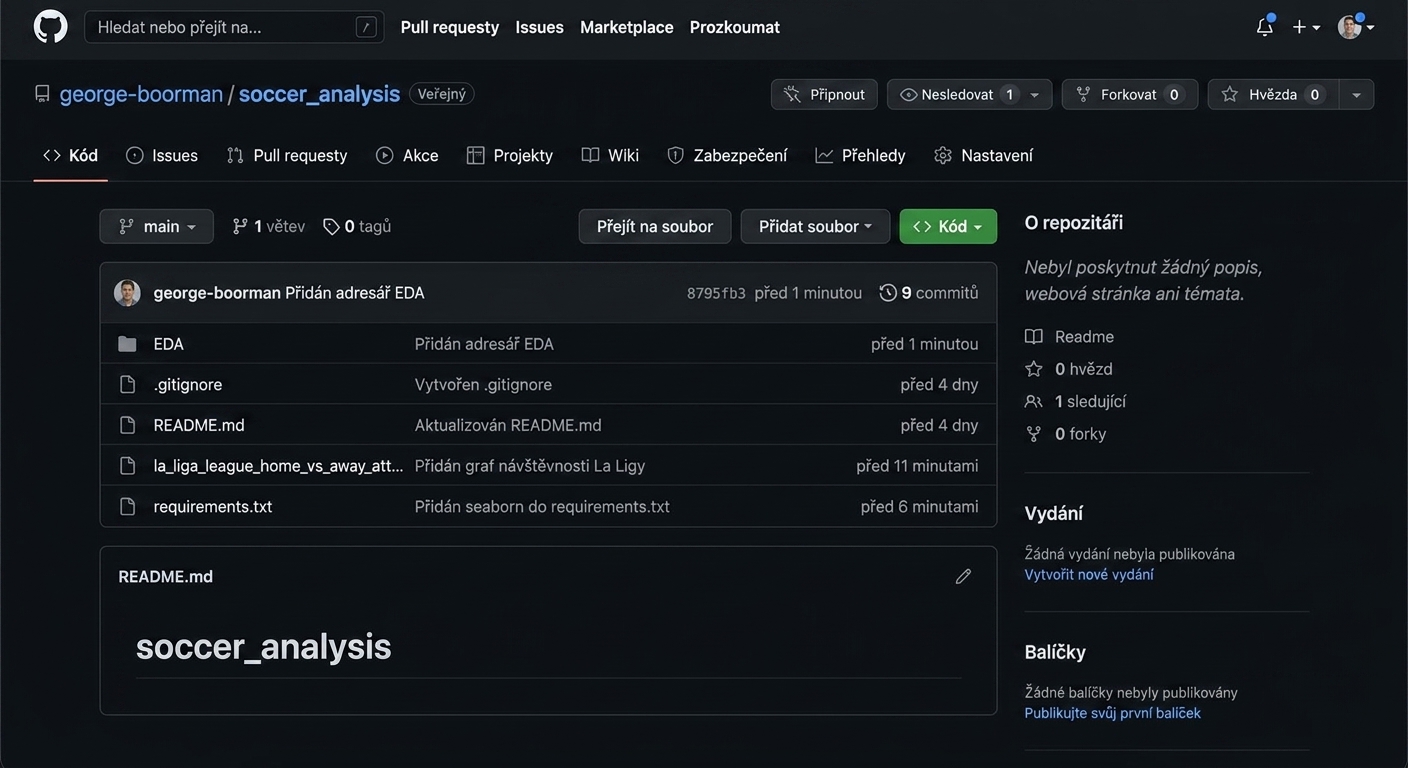This screenshot has width=1408, height=768.
Task: Open commit Přidán seaborn do requirements.txt
Action: point(542,507)
